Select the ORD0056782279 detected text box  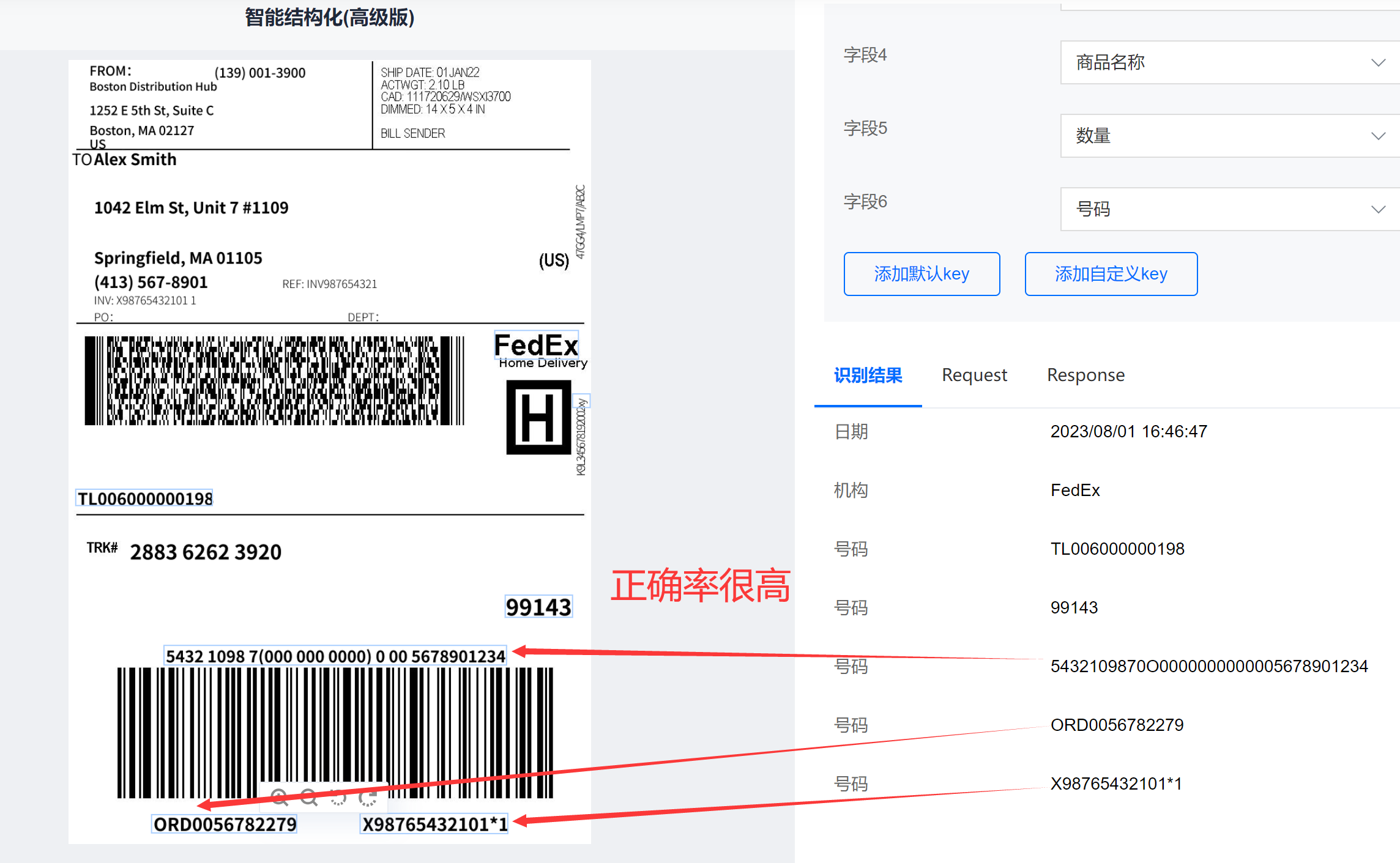[x=225, y=824]
